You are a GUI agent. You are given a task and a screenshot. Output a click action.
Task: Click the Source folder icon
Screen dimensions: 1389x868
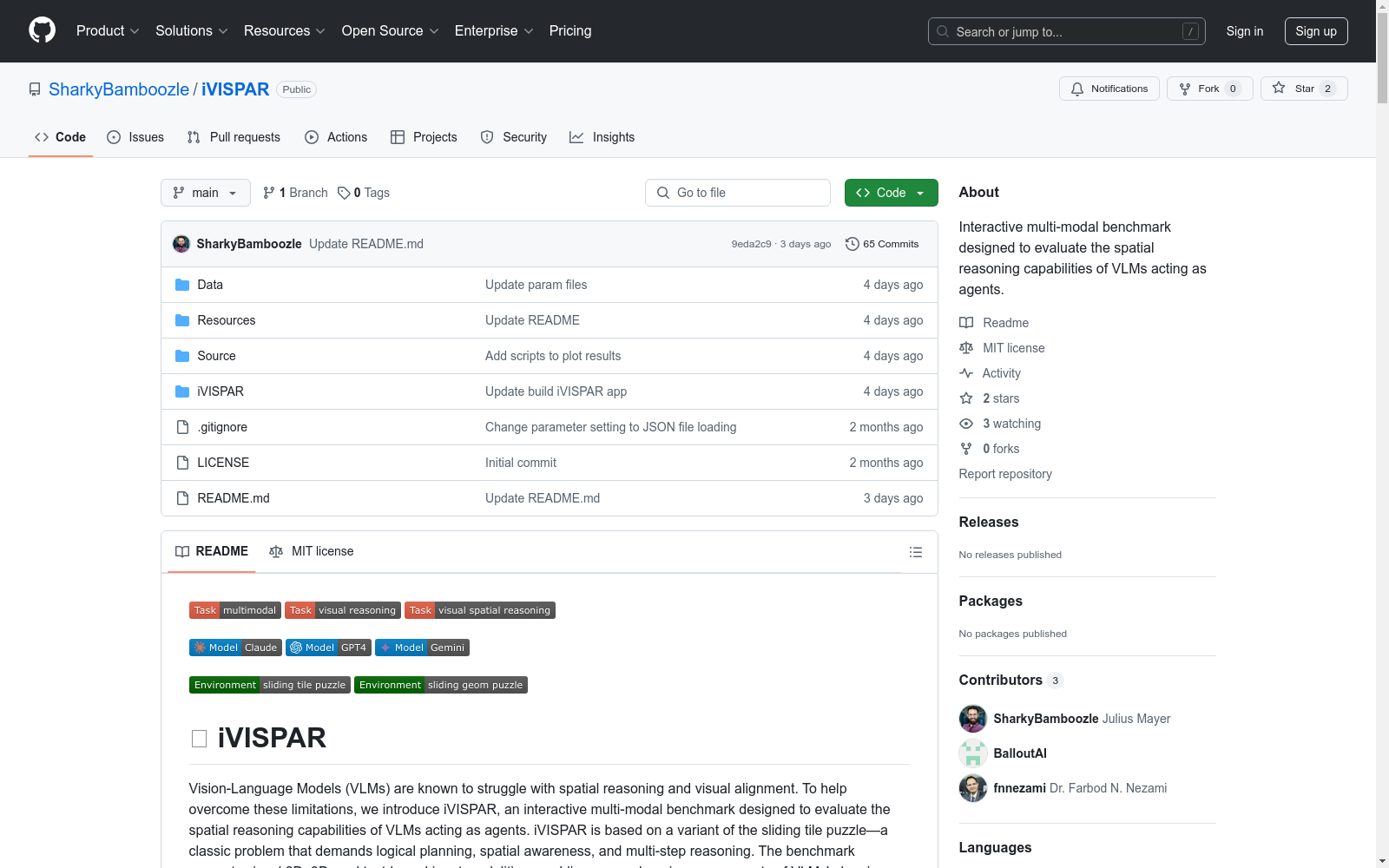click(x=182, y=356)
